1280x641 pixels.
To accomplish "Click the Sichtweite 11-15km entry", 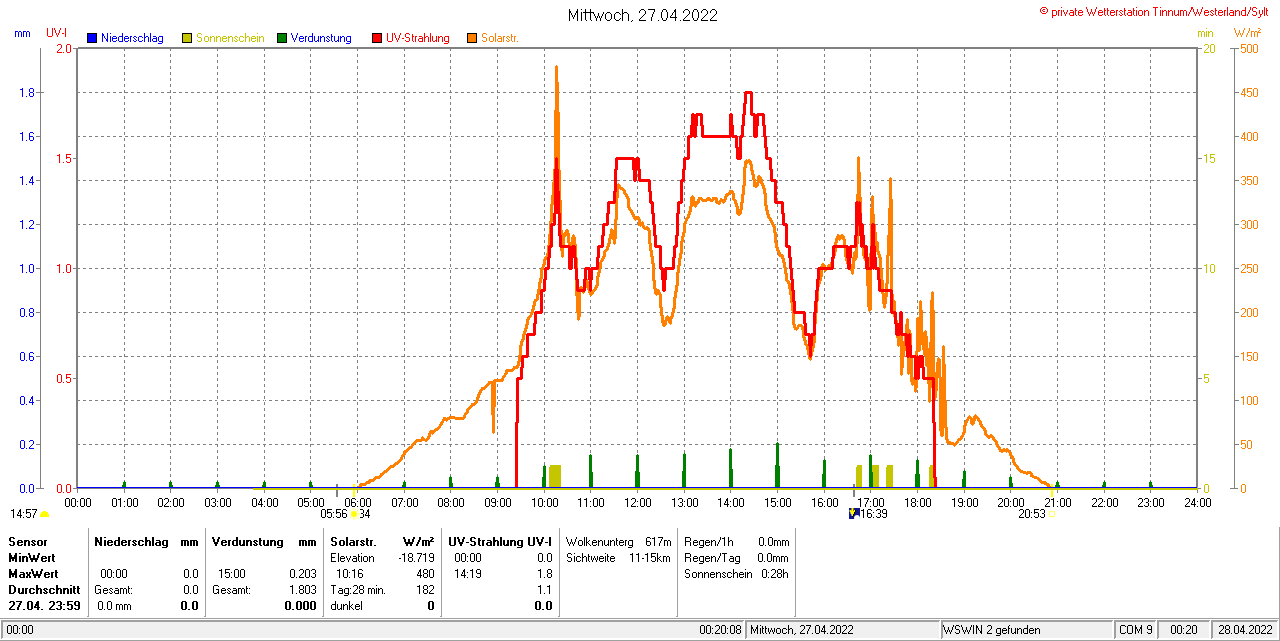I will coord(618,558).
